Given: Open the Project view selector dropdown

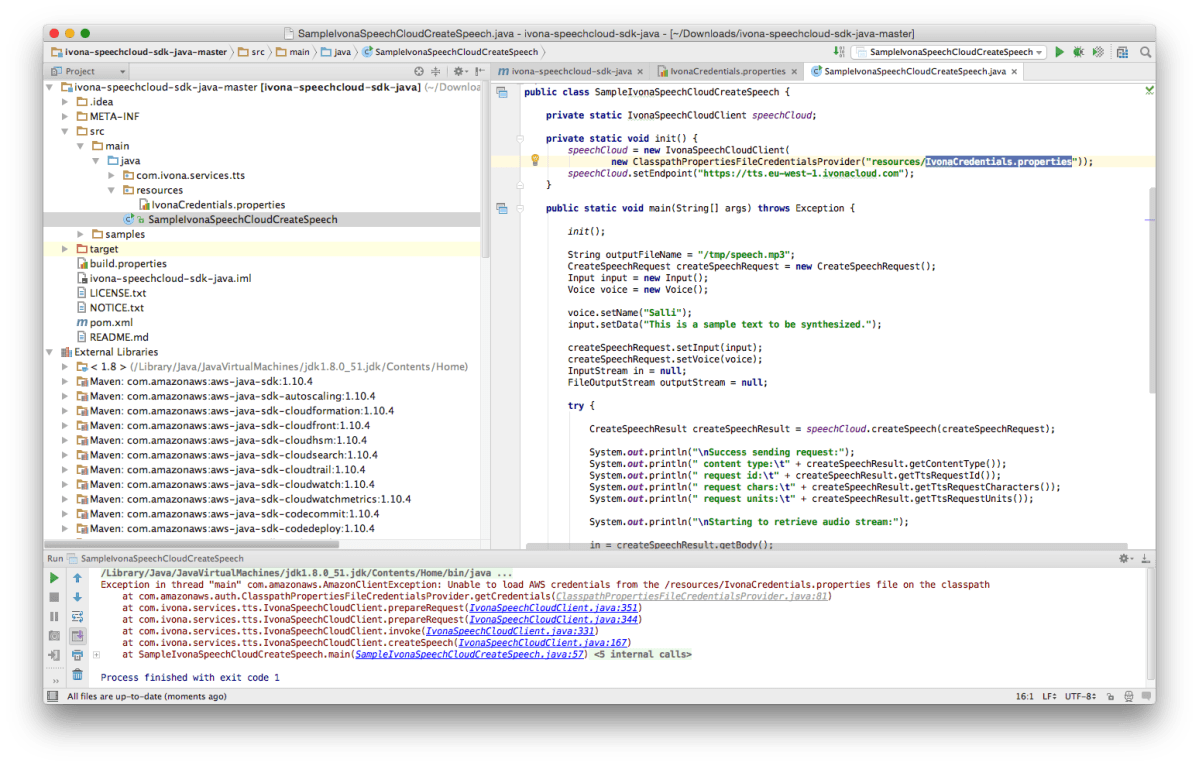Looking at the screenshot, I should click(x=87, y=71).
